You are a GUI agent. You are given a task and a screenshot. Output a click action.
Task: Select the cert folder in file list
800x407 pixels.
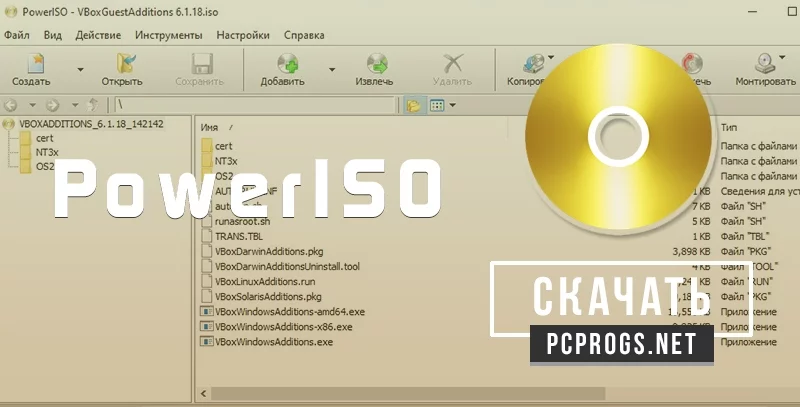(x=223, y=146)
